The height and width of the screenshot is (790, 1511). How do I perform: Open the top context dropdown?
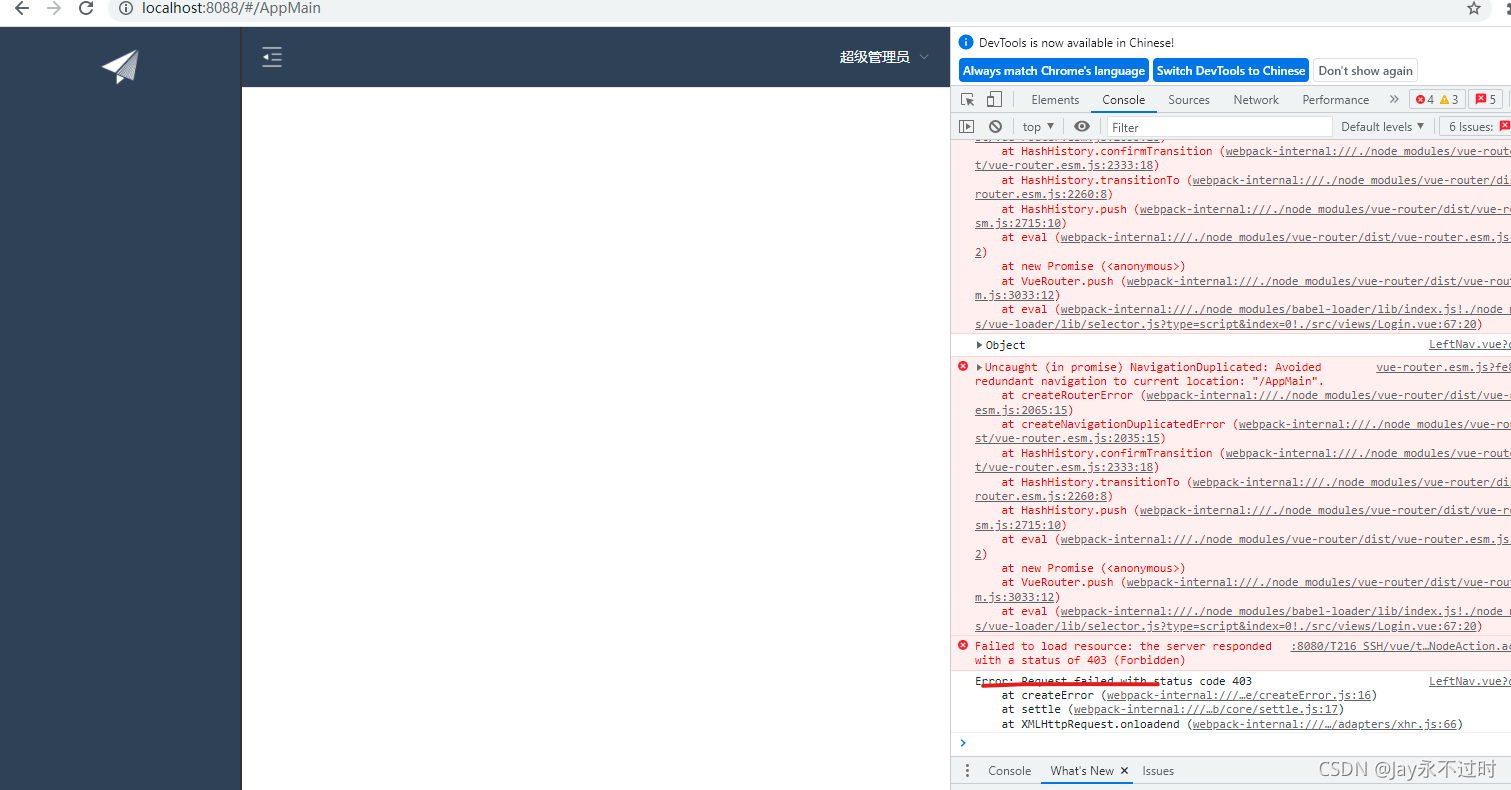1038,127
